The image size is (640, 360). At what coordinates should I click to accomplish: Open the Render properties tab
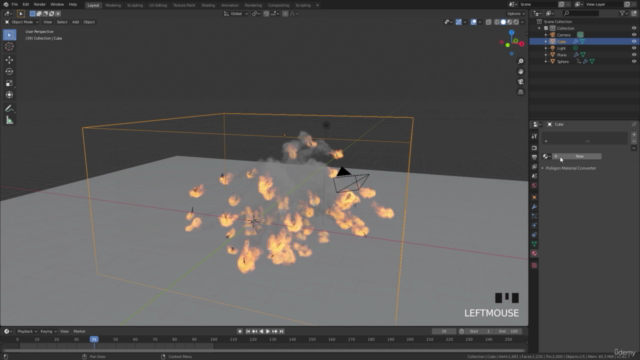pyautogui.click(x=534, y=148)
